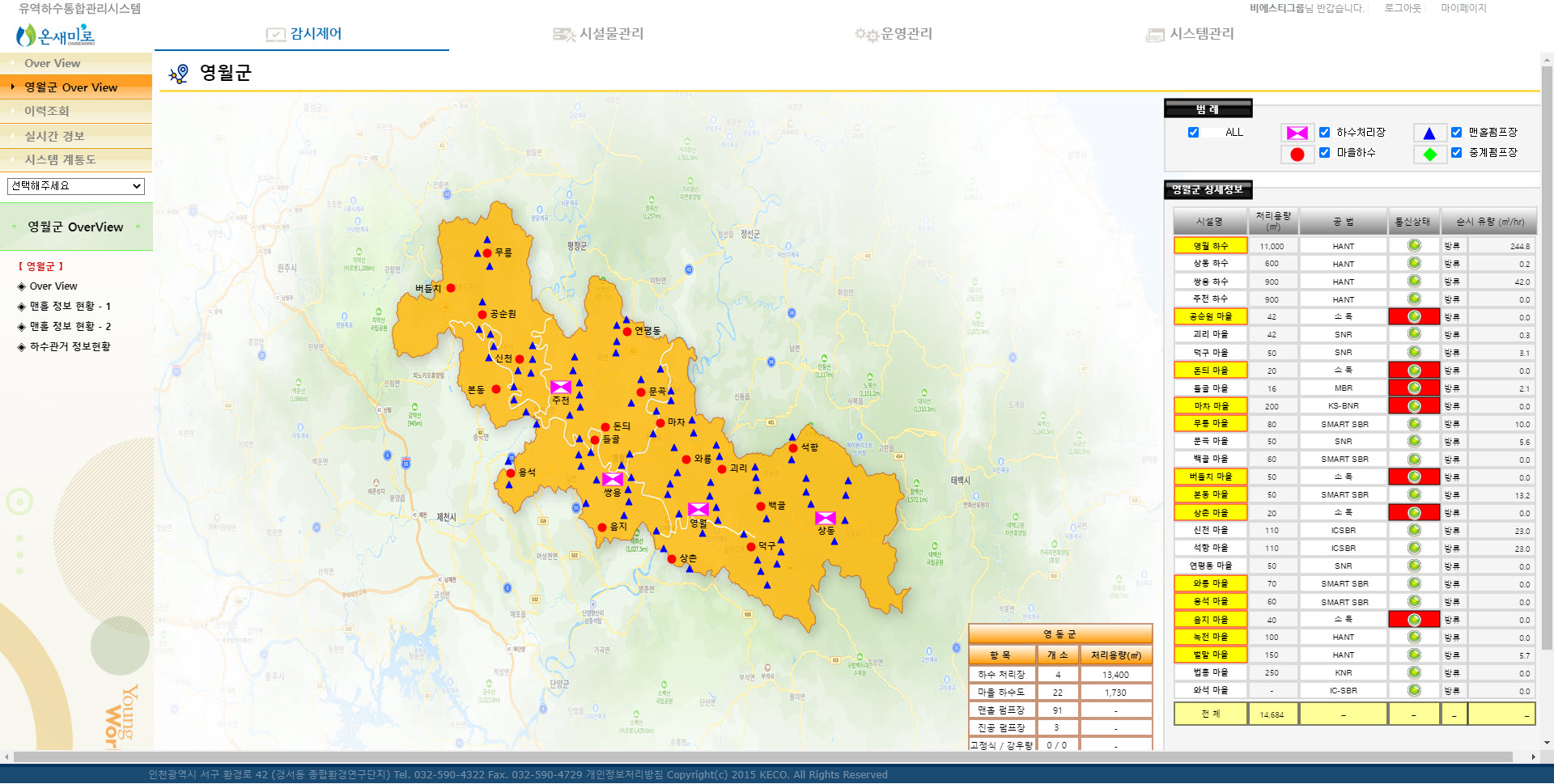
Task: Click green diamond relay pump legend icon
Action: 1430,155
